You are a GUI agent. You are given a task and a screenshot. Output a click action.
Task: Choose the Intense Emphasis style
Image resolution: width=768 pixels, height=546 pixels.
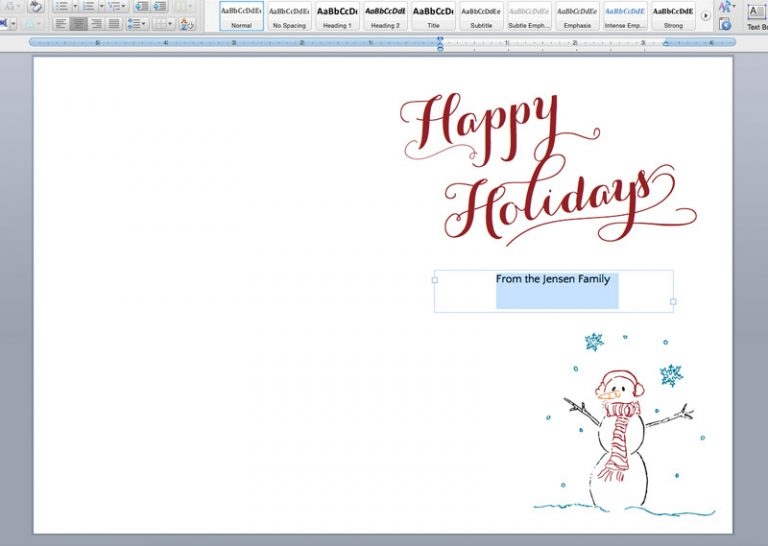coord(625,16)
